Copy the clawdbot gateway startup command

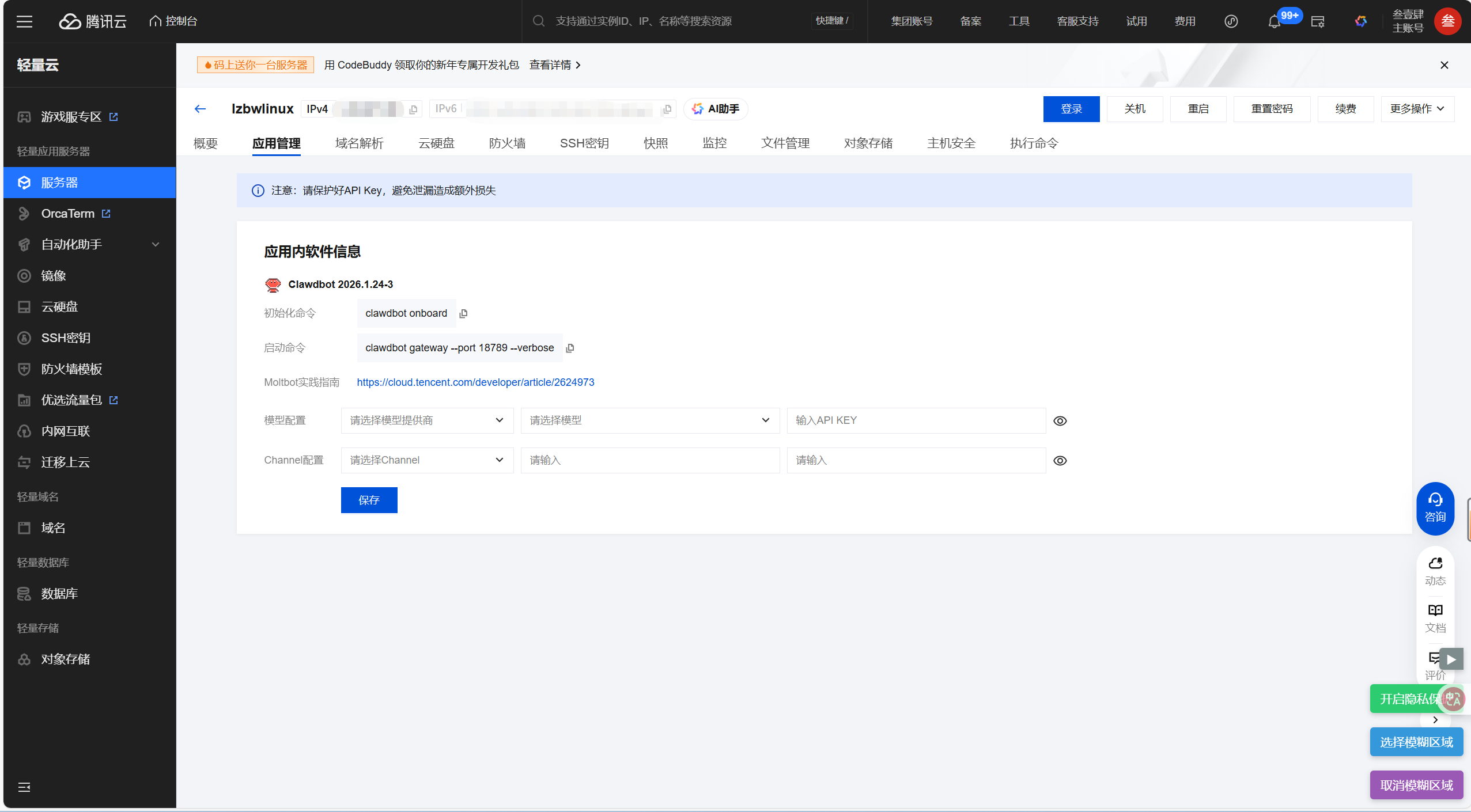coord(570,348)
